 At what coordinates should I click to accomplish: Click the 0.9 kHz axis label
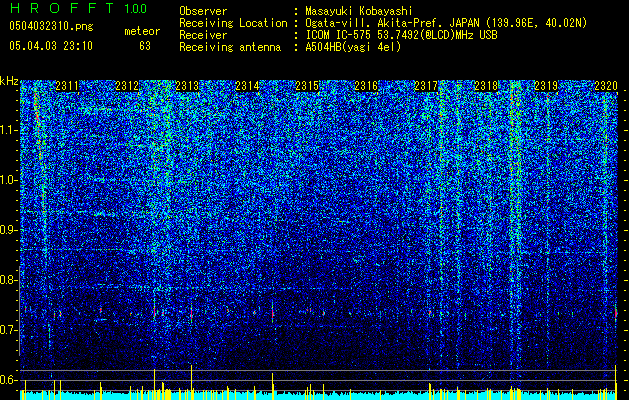[9, 230]
